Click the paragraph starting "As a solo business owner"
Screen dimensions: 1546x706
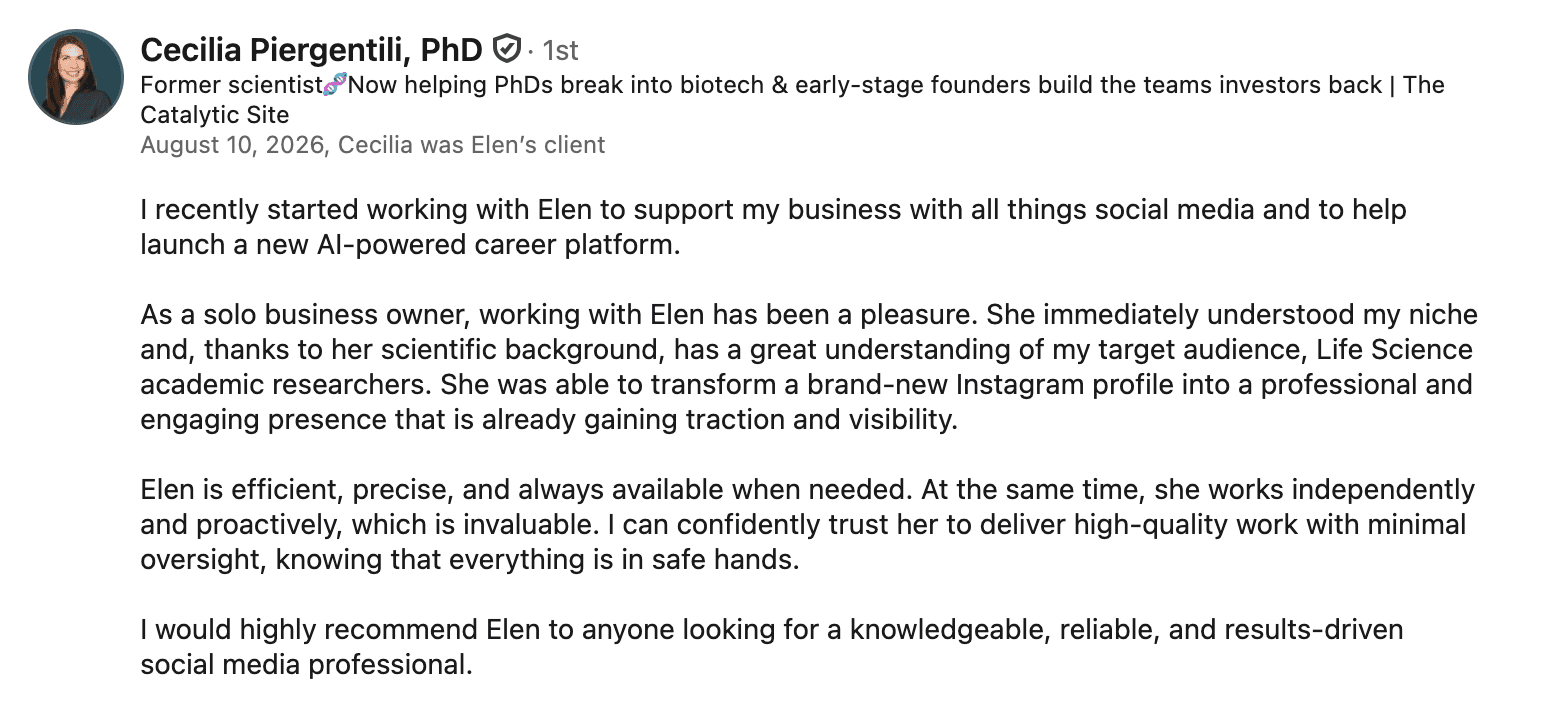click(x=809, y=367)
